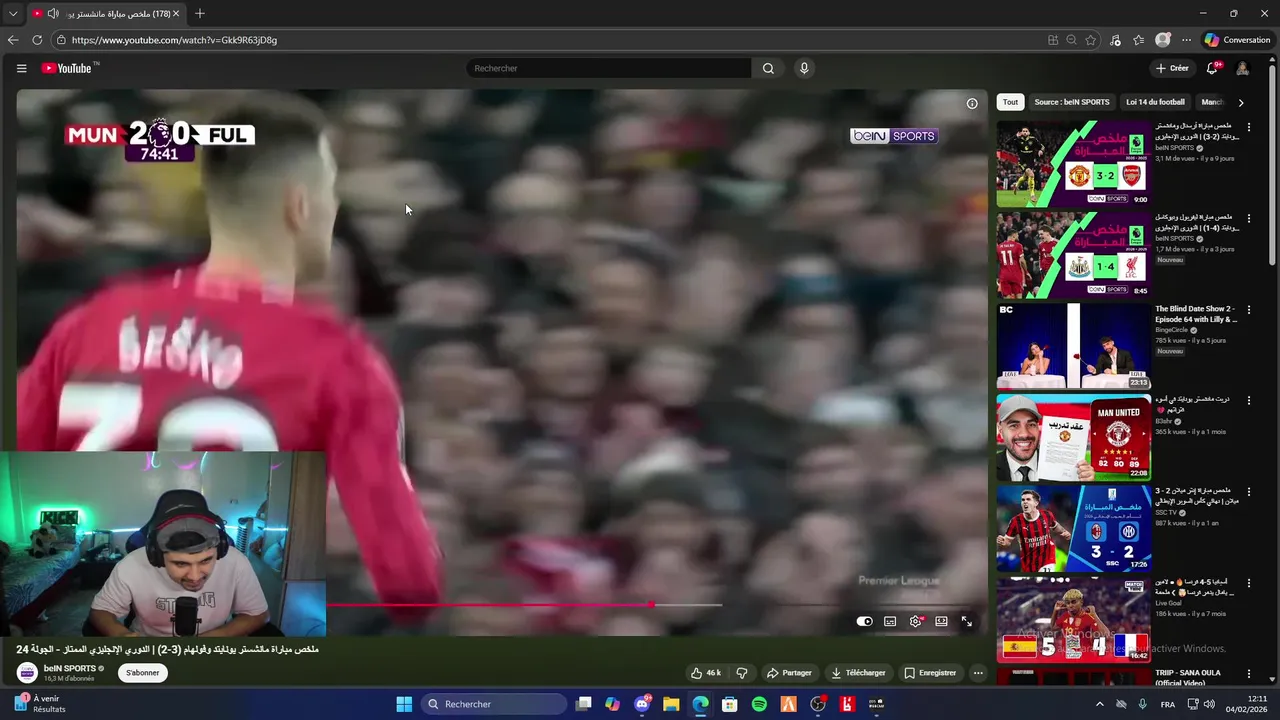Viewport: 1280px width, 720px height.
Task: Open the Spain 5-4 France thumbnail
Action: (1073, 619)
